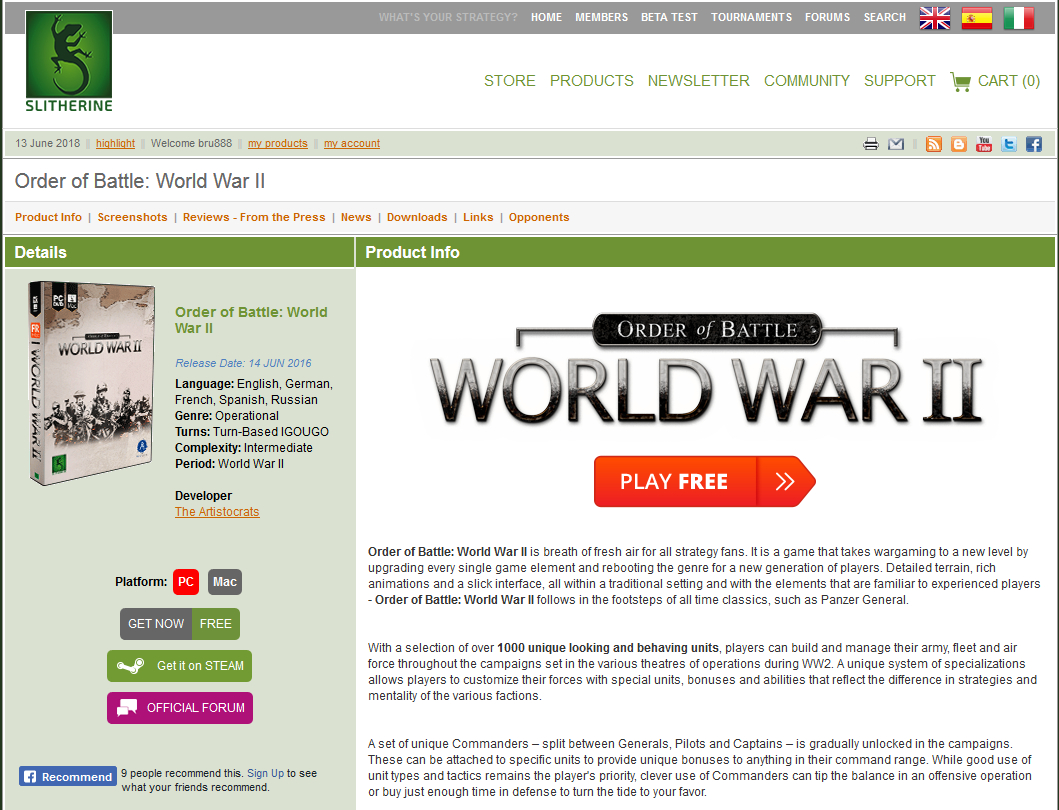Open the YouTube icon link
Image resolution: width=1059 pixels, height=810 pixels.
pyautogui.click(x=984, y=144)
